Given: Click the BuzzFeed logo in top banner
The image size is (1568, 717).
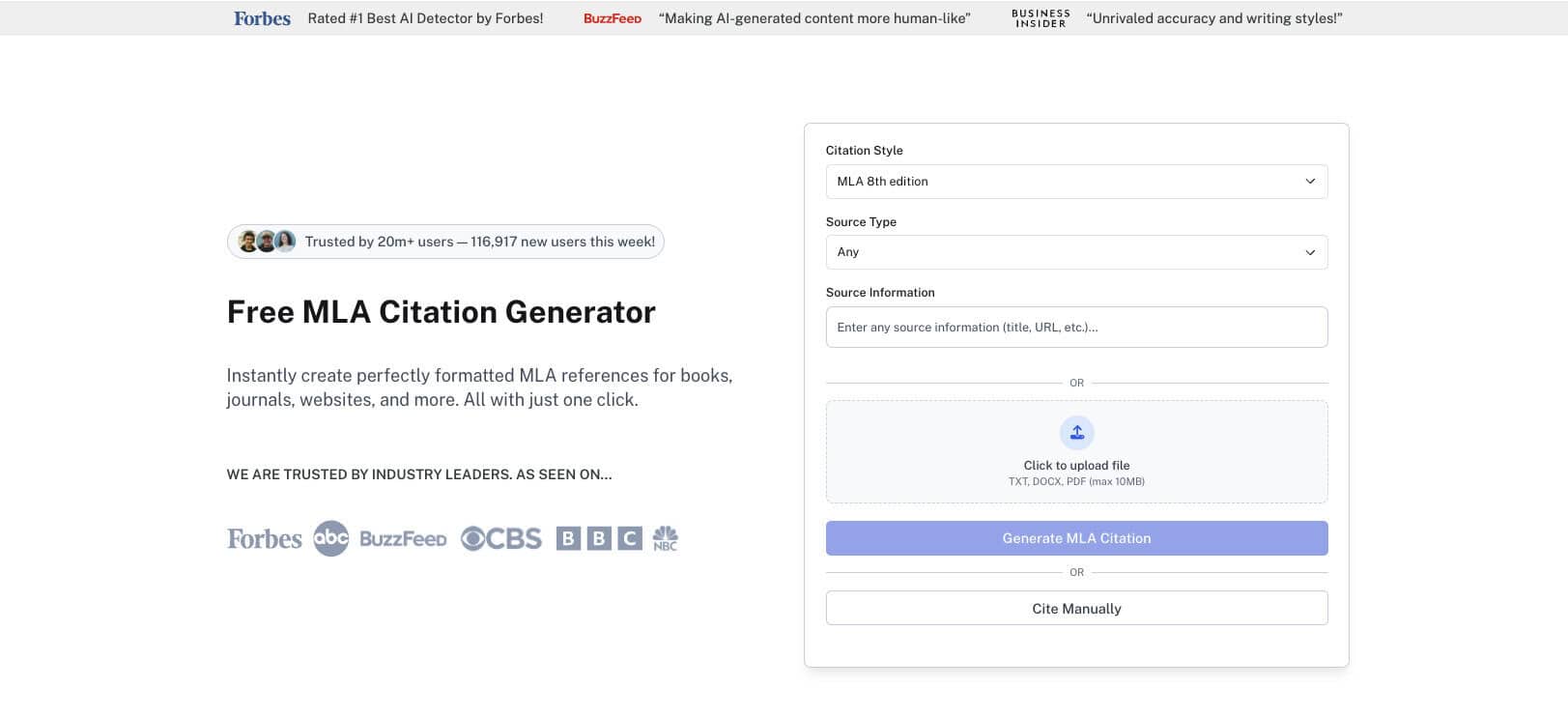Looking at the screenshot, I should (x=612, y=18).
